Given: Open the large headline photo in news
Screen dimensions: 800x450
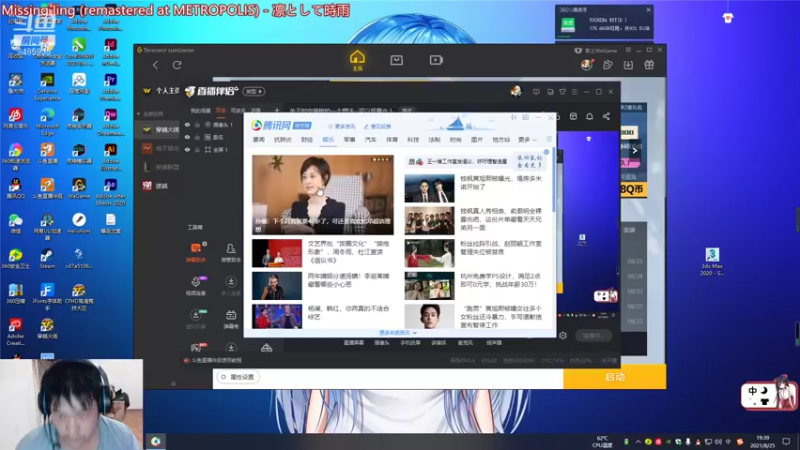Looking at the screenshot, I should (322, 194).
